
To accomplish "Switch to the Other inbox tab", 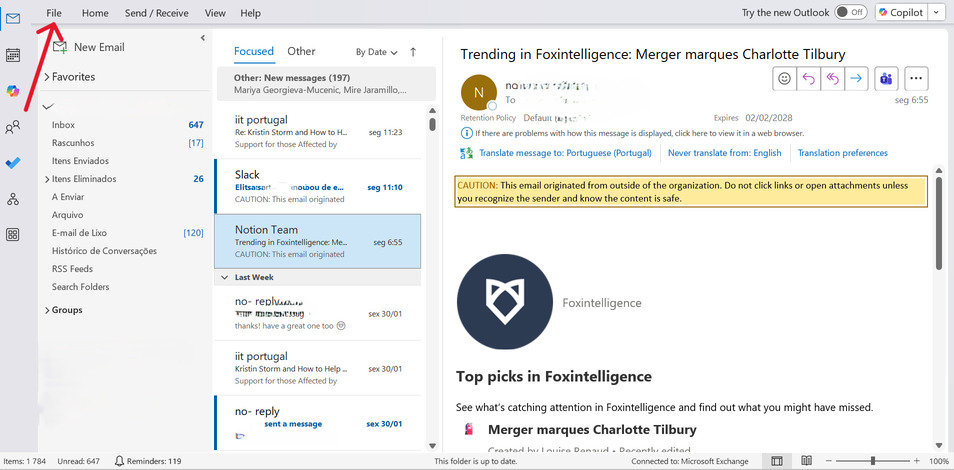I will point(301,51).
